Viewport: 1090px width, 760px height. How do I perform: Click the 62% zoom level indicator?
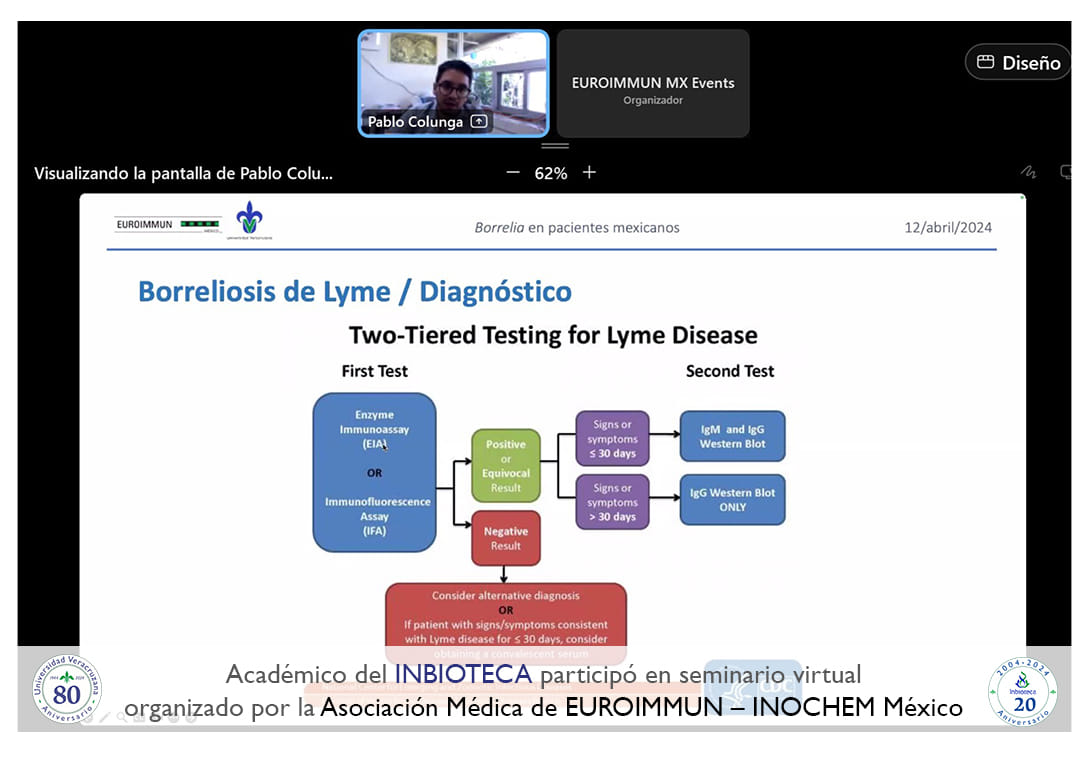550,173
